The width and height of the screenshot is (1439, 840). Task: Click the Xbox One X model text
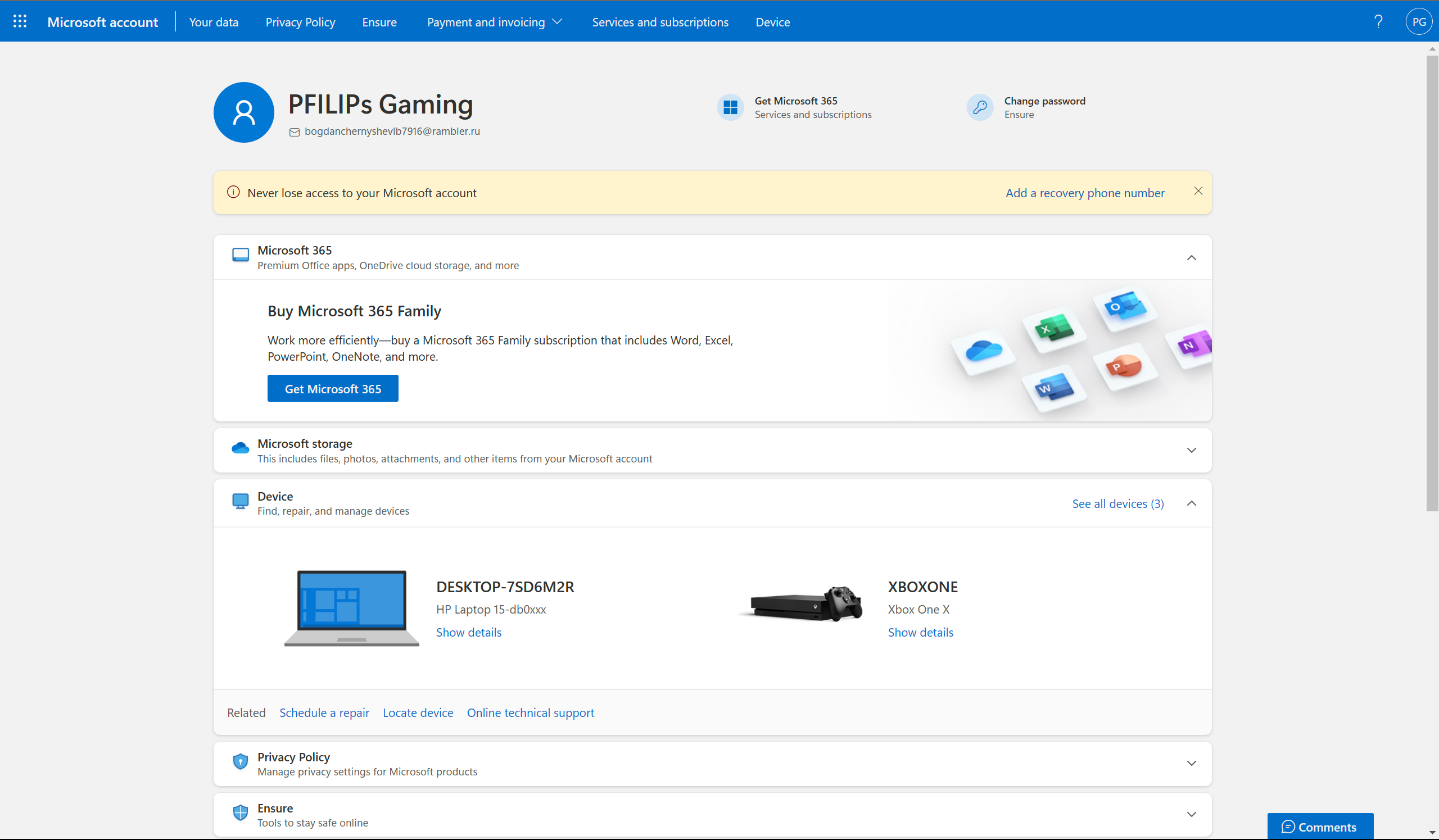[x=919, y=610]
